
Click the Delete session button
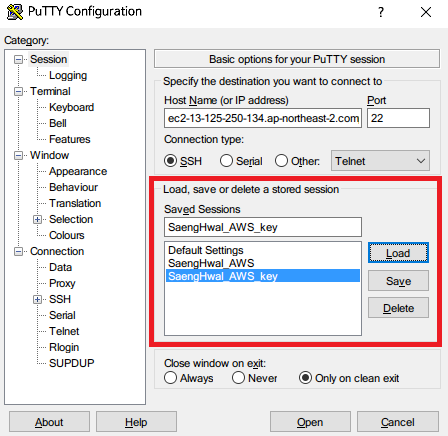point(398,308)
